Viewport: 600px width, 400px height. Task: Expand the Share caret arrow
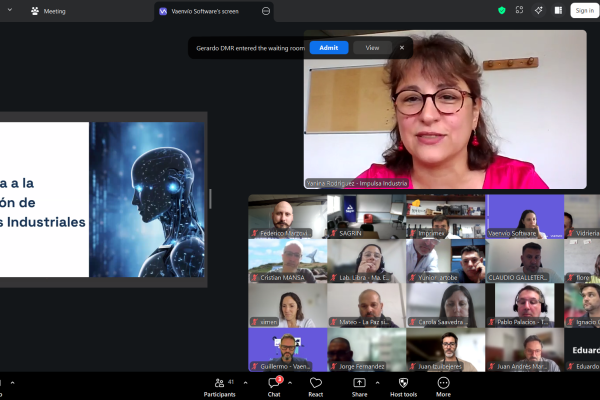pos(380,381)
